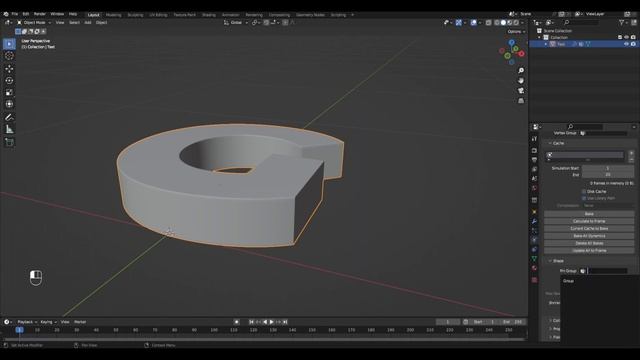Click the viewport pan hand icon
Viewport: 640px width, 360px height.
click(x=521, y=80)
